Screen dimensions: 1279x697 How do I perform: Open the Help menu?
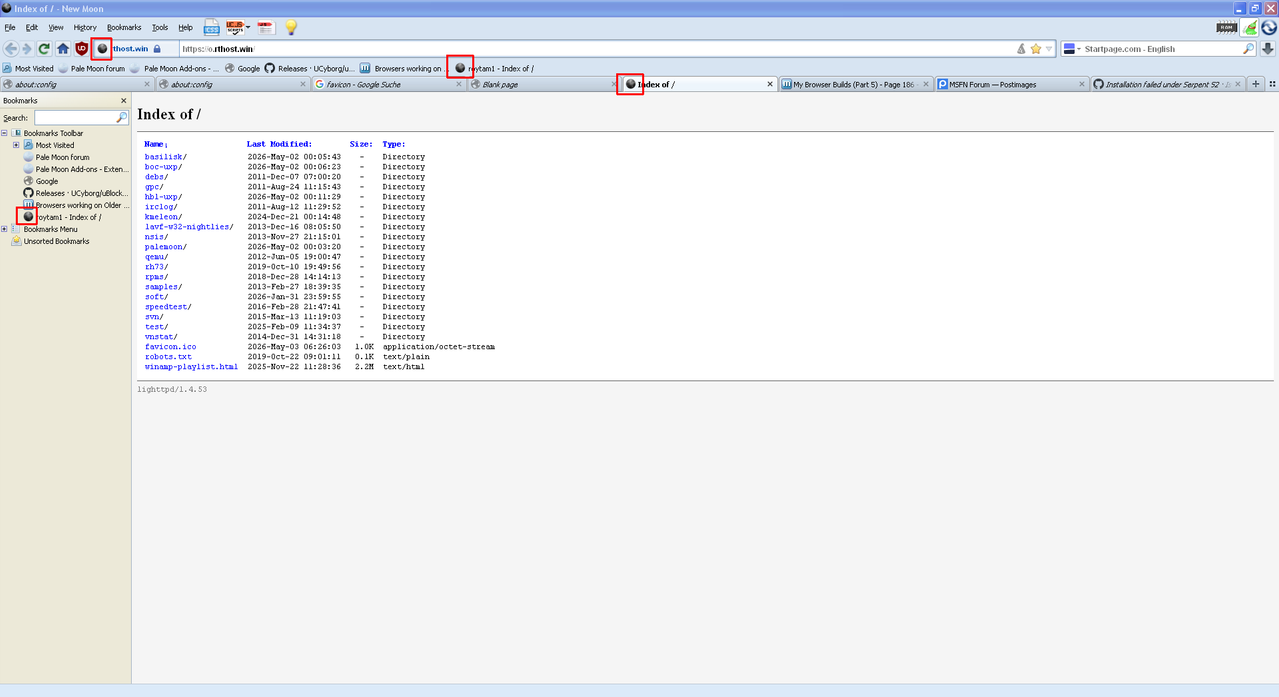[185, 27]
